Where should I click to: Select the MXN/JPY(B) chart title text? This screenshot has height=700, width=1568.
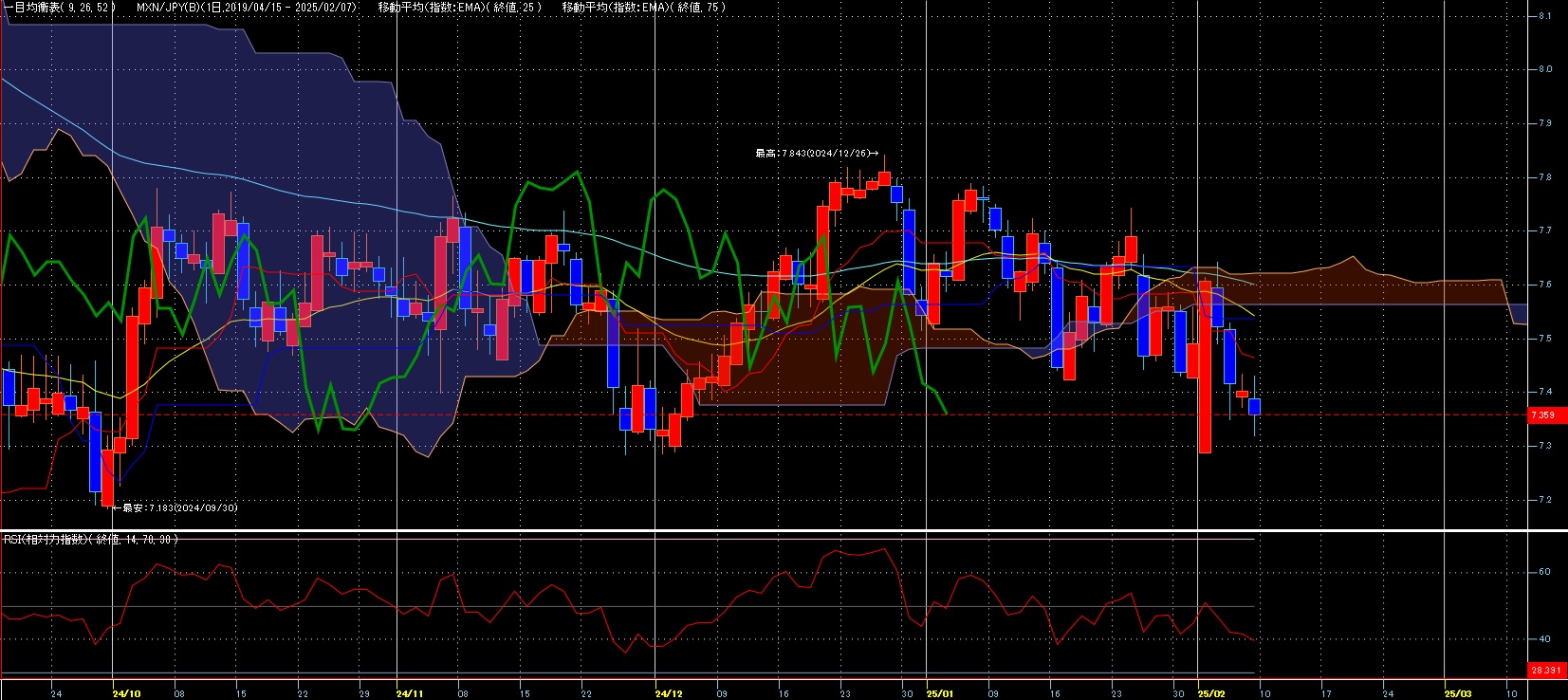(248, 7)
